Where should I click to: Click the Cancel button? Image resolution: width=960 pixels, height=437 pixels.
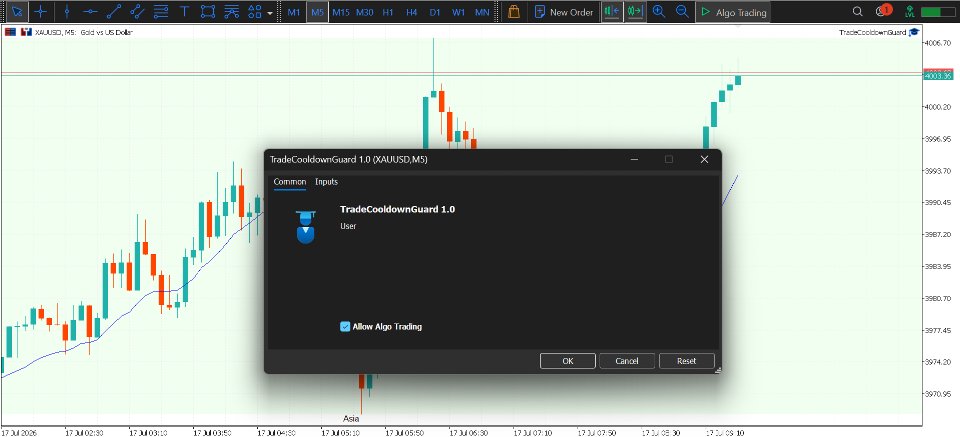point(627,361)
